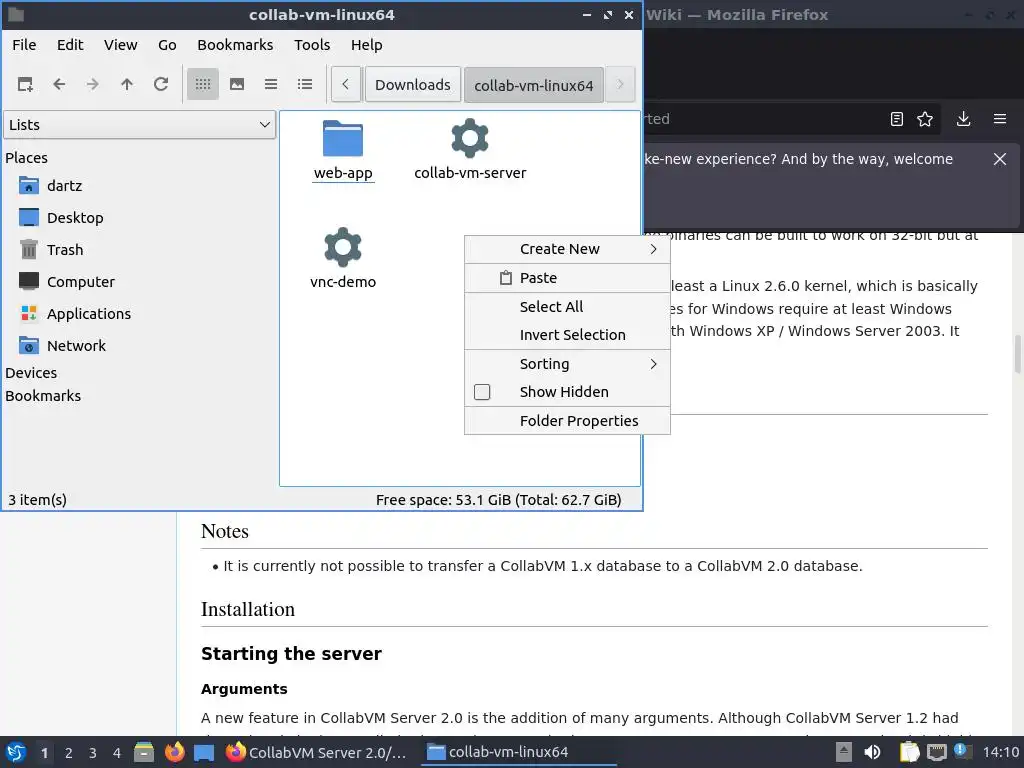Open Firefox downloads panel
This screenshot has height=768, width=1024.
pos(963,119)
